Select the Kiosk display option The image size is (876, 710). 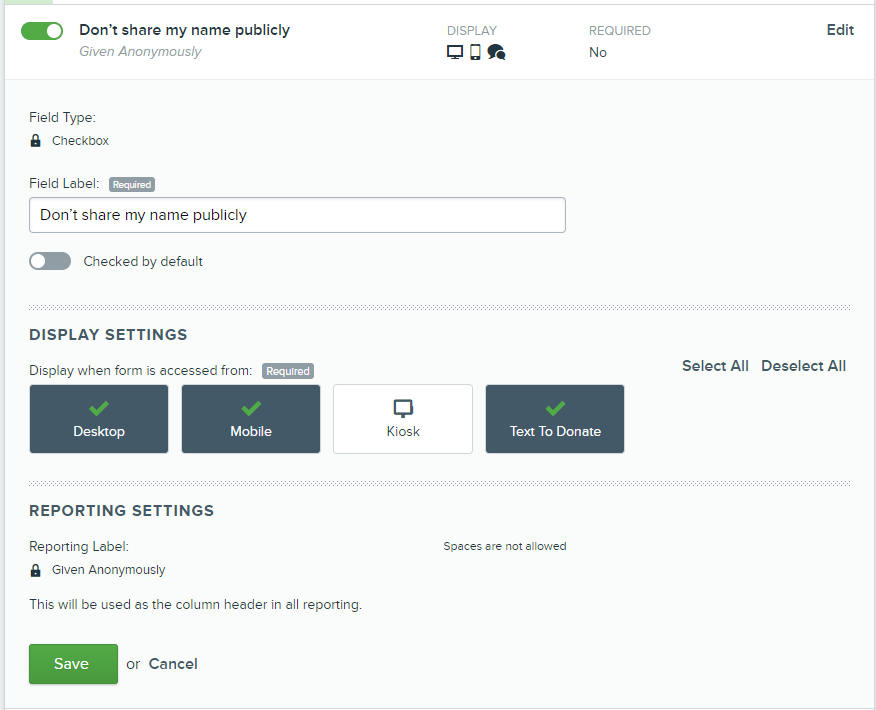coord(403,419)
